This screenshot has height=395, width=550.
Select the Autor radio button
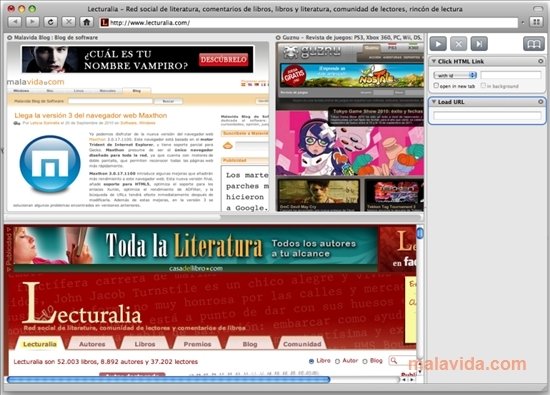pos(337,361)
